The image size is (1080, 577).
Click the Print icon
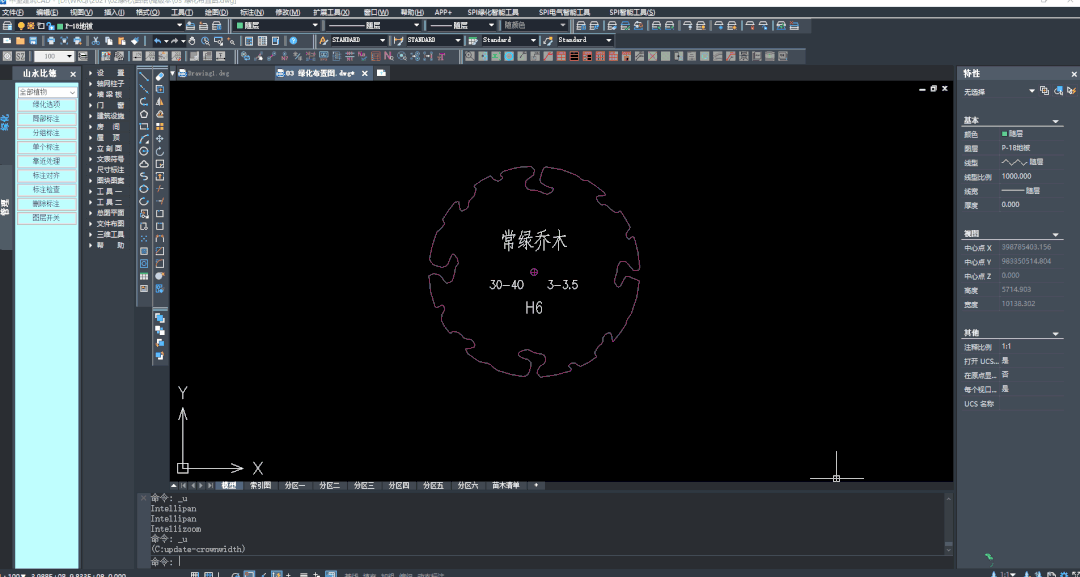(51, 41)
